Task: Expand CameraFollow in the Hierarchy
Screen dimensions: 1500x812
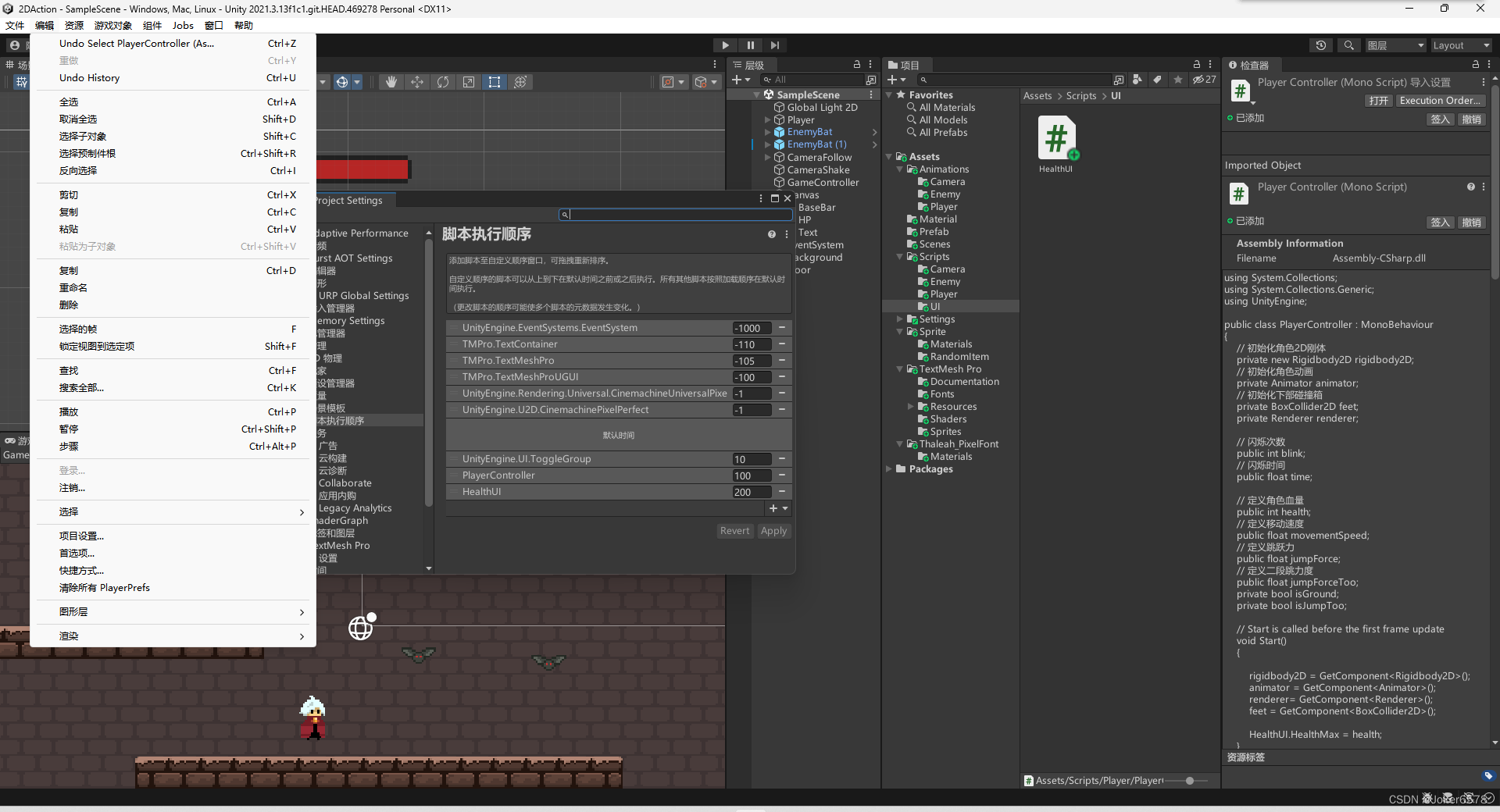Action: click(x=766, y=157)
